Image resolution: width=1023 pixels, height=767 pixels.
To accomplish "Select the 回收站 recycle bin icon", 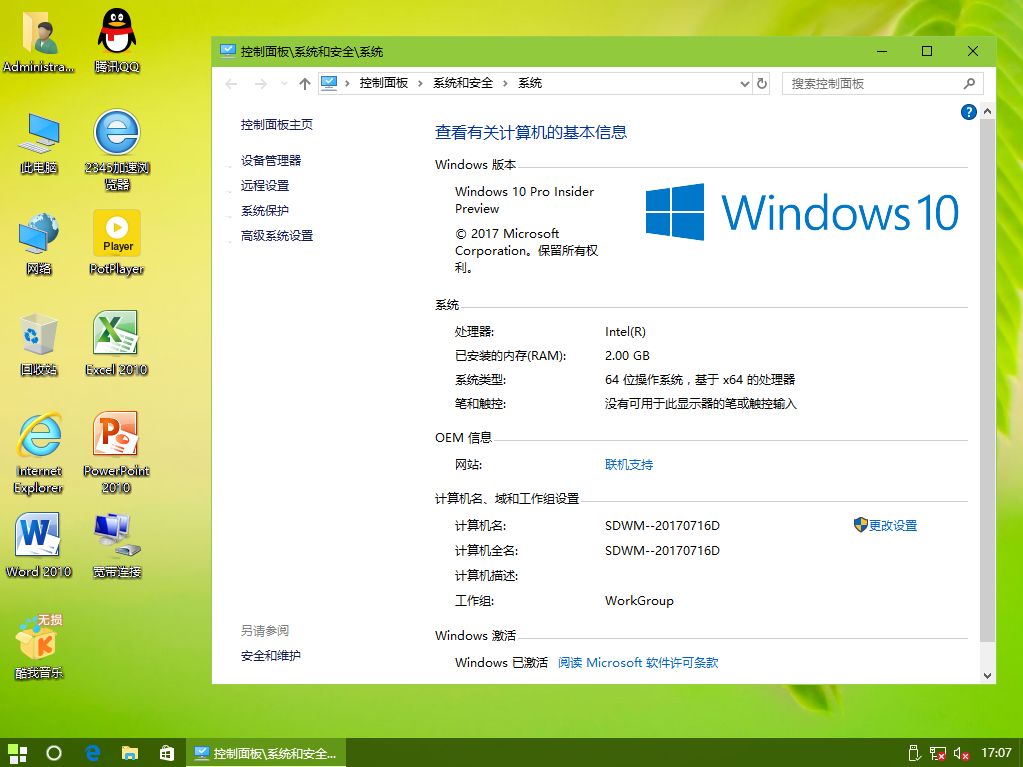I will [38, 344].
